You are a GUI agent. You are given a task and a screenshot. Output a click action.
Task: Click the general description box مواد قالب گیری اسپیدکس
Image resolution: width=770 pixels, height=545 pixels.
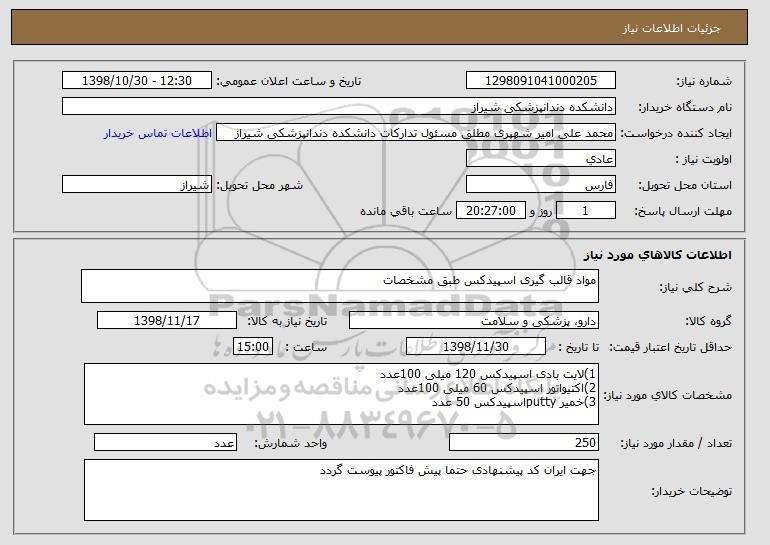(340, 286)
